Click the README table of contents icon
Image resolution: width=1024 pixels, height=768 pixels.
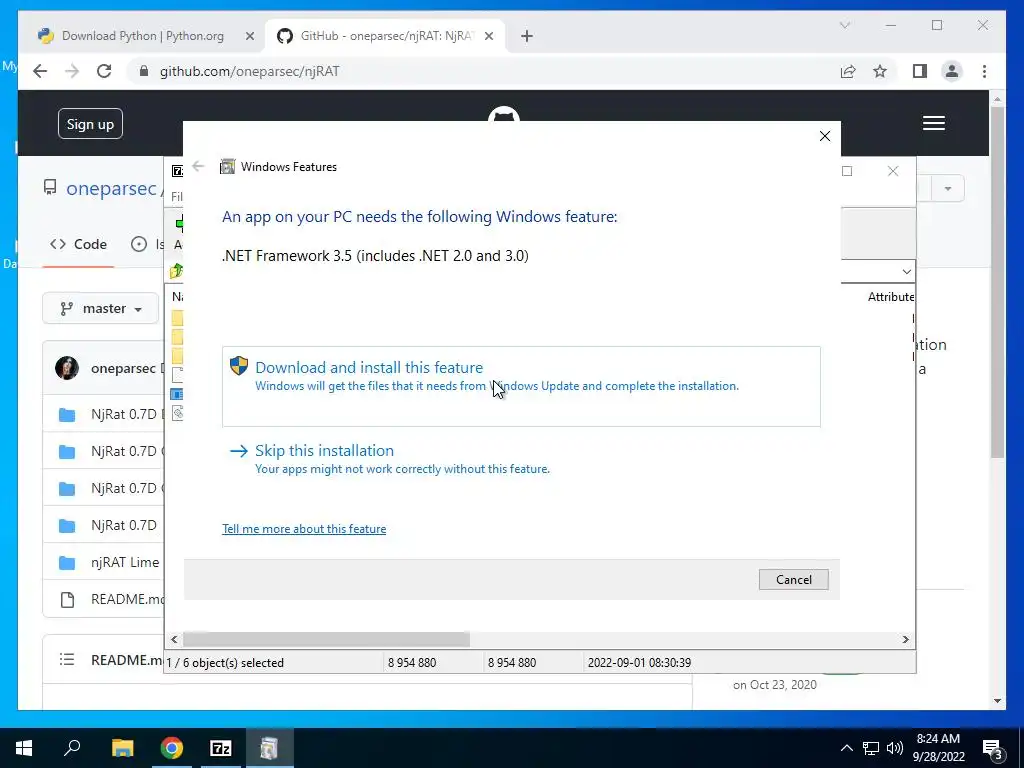coord(67,660)
